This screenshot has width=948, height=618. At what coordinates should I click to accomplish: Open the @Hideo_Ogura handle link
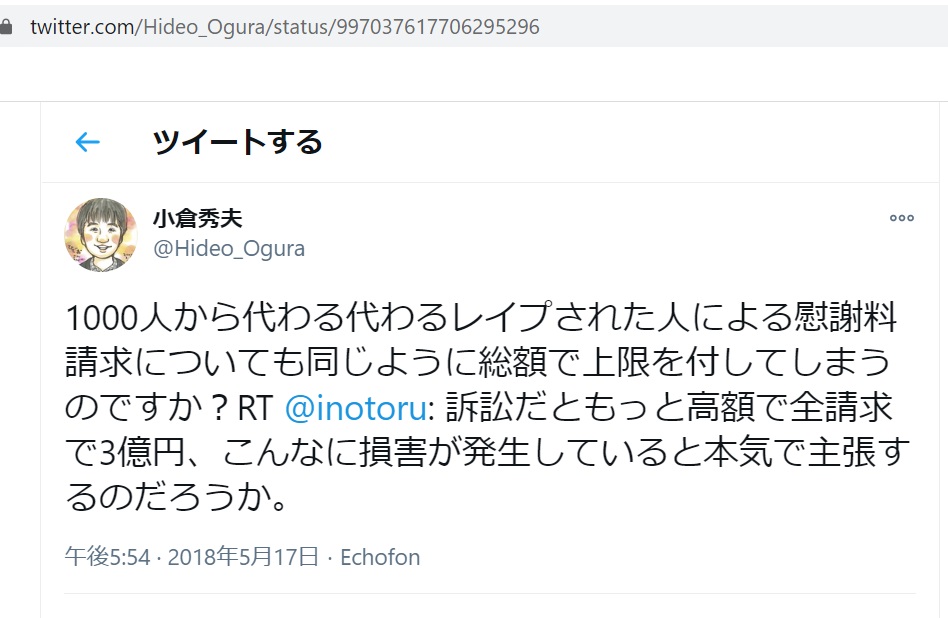[229, 249]
